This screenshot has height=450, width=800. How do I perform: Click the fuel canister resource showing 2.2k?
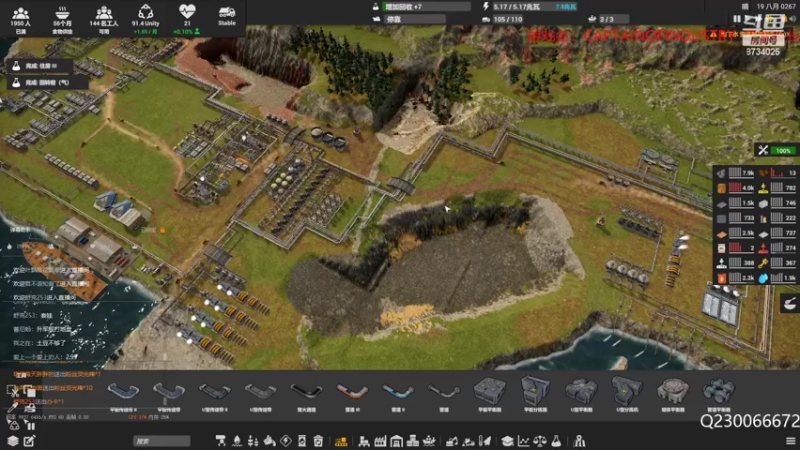coord(736,278)
